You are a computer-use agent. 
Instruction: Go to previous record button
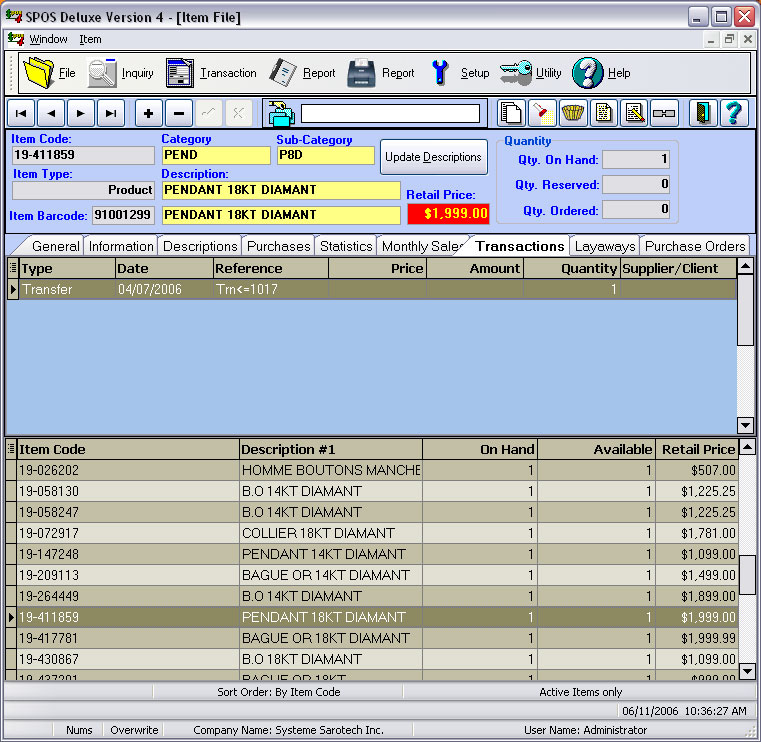click(x=51, y=114)
